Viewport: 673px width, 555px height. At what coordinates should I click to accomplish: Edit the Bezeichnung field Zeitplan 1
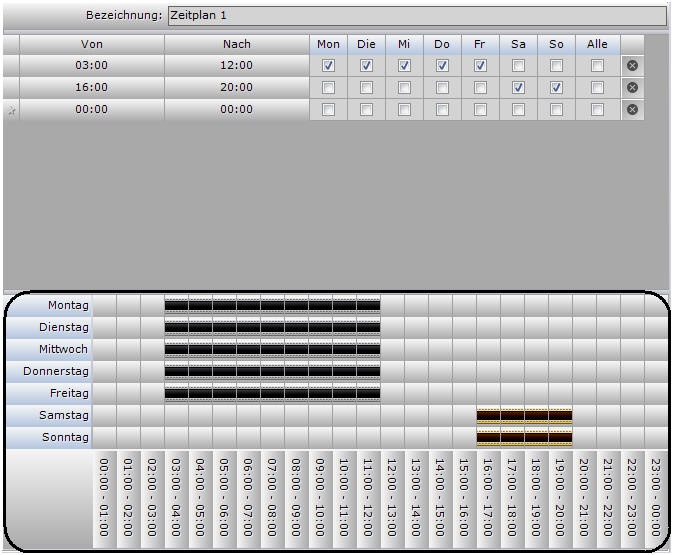tap(416, 16)
